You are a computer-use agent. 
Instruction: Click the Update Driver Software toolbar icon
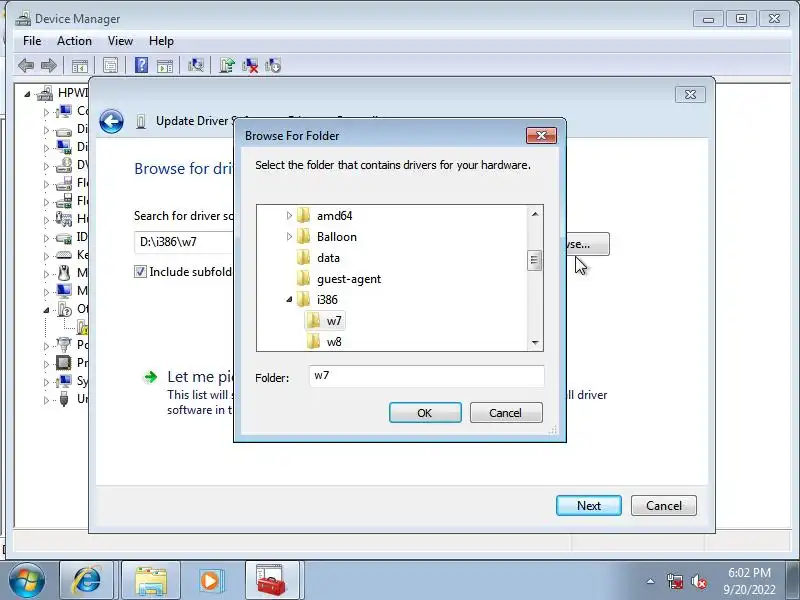(227, 65)
